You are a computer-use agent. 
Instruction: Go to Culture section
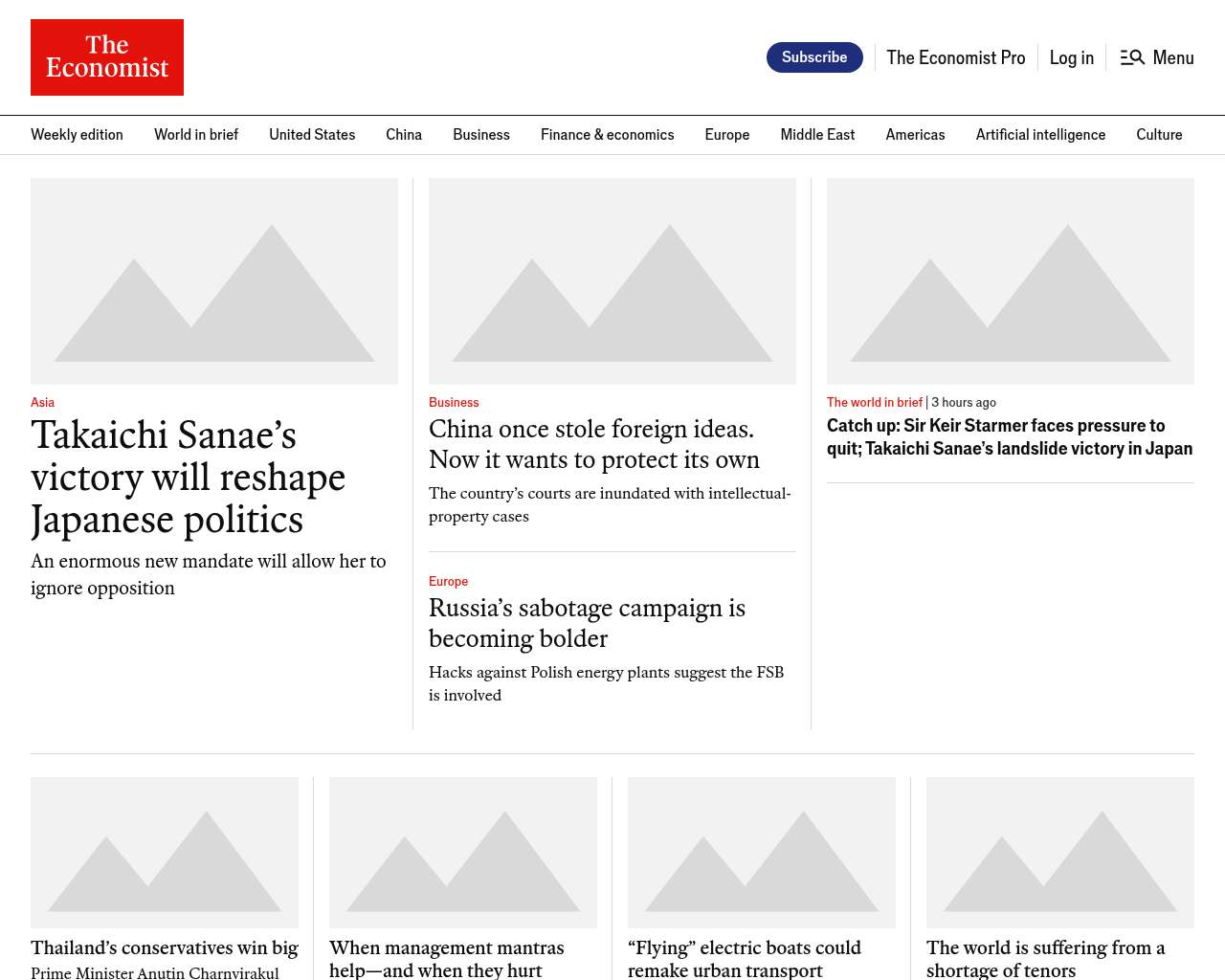(1159, 135)
